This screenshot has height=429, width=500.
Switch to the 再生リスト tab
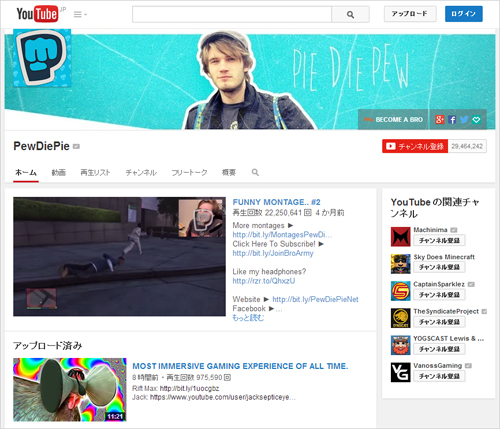[x=95, y=172]
